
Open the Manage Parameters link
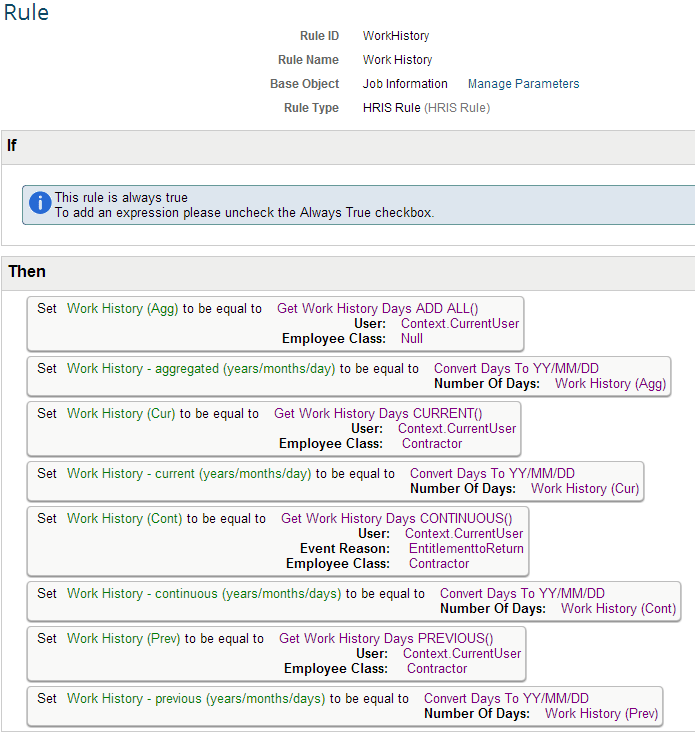coord(523,84)
